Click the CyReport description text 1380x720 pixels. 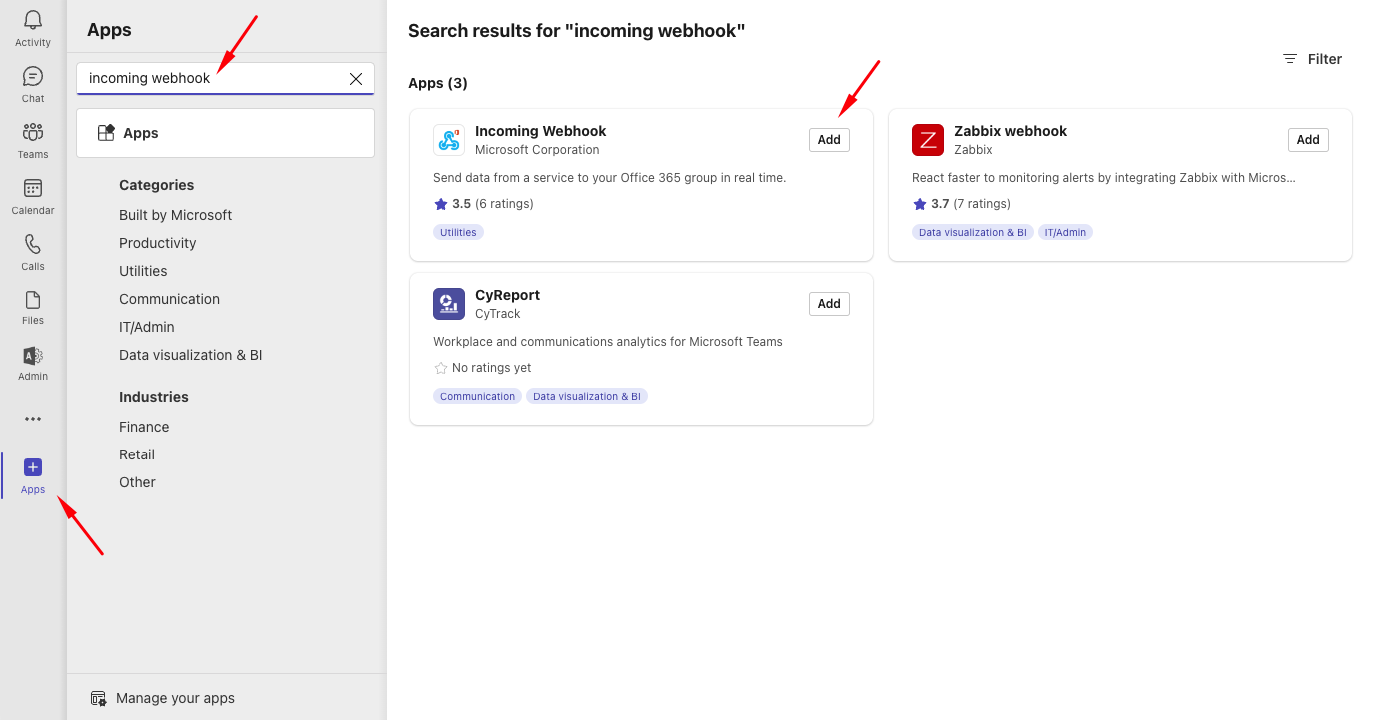tap(608, 342)
